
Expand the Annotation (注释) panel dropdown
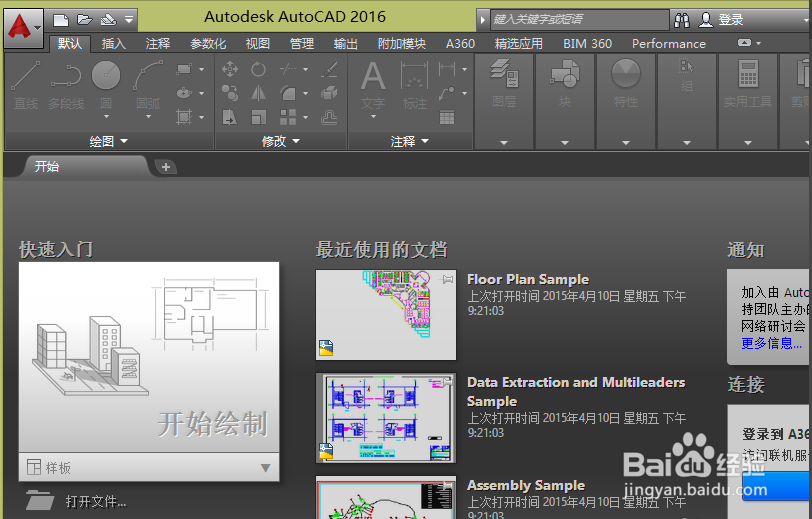(410, 141)
